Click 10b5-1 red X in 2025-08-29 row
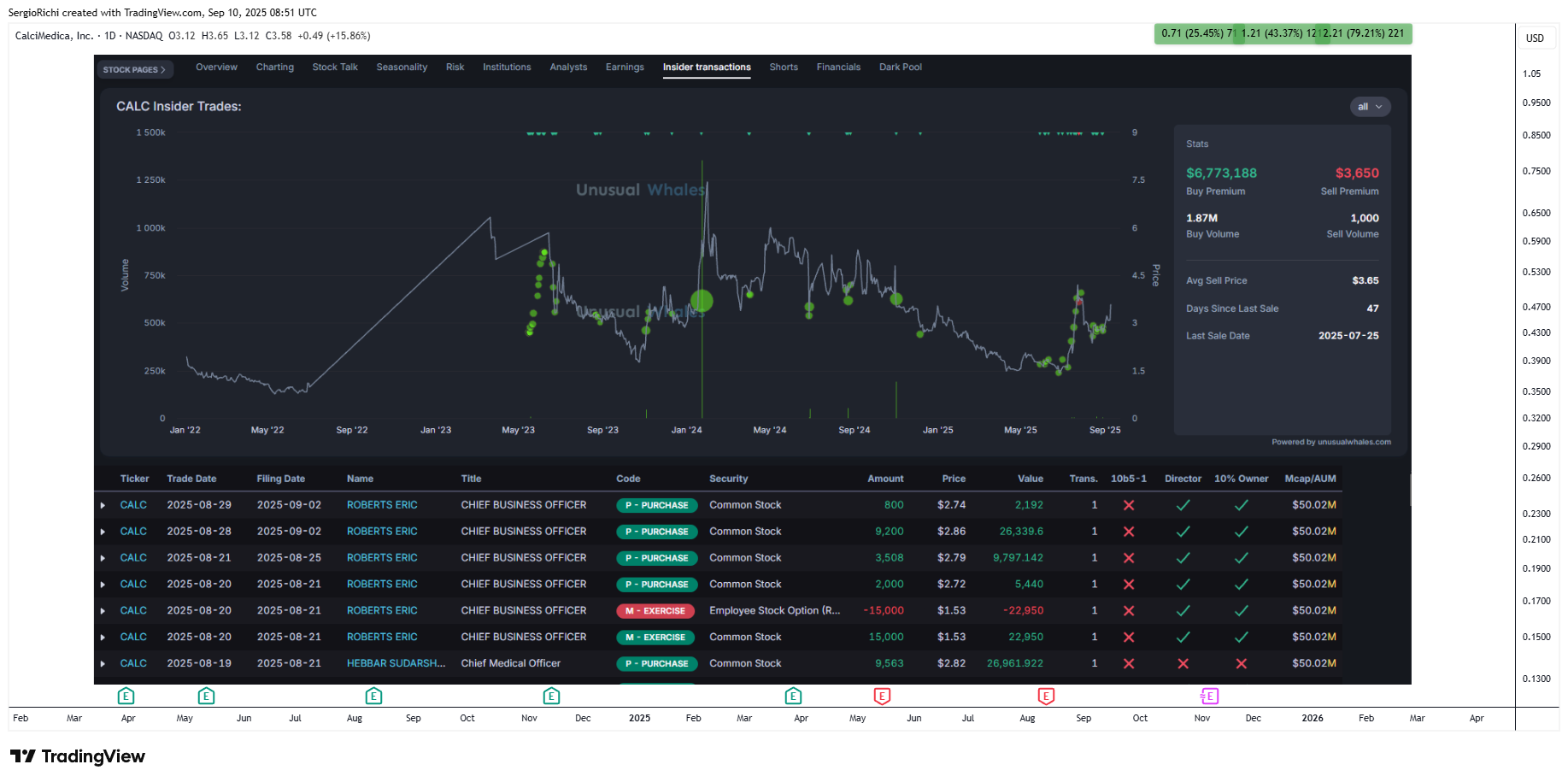 coord(1129,505)
